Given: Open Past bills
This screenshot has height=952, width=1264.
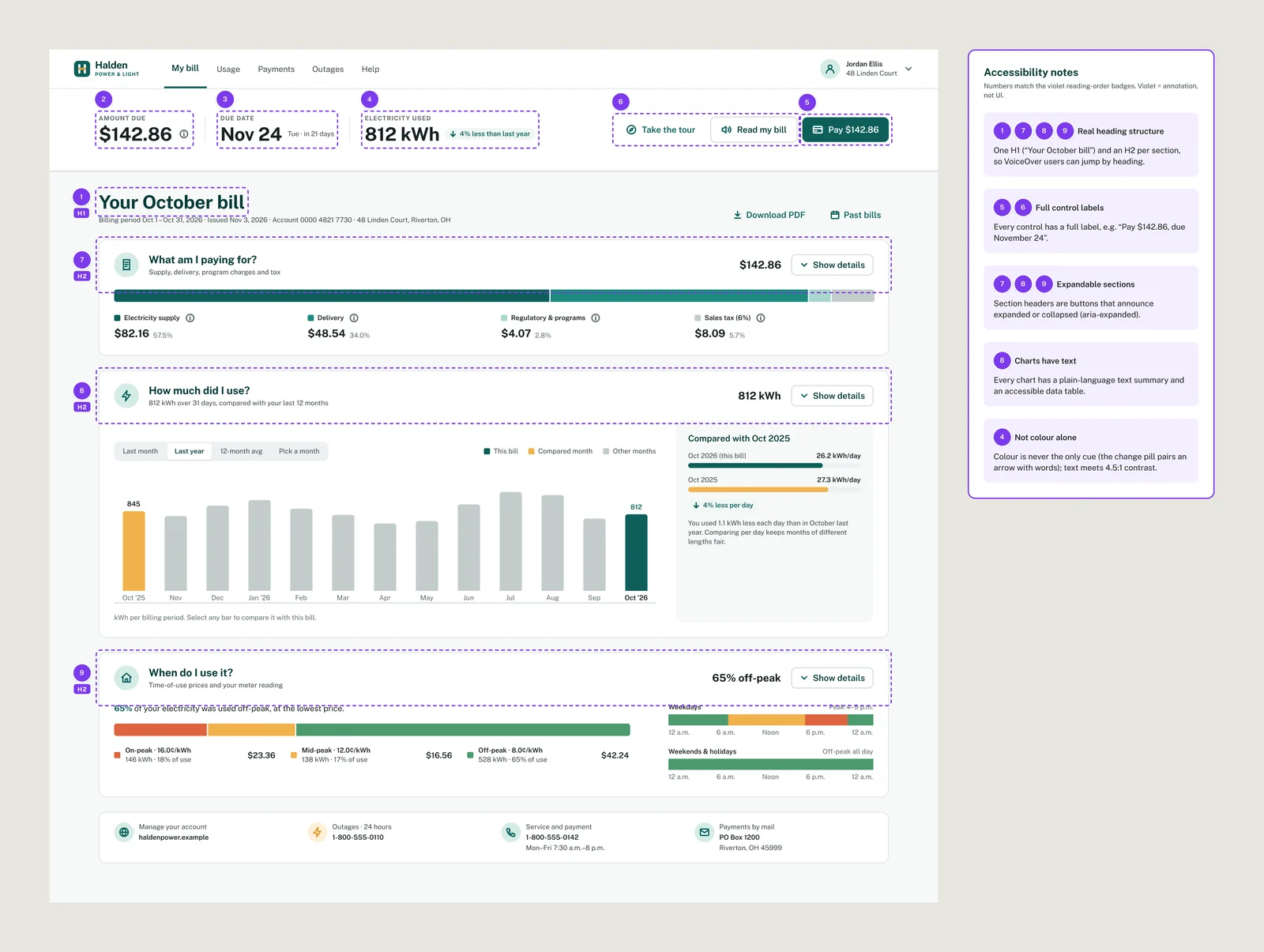Looking at the screenshot, I should 856,215.
